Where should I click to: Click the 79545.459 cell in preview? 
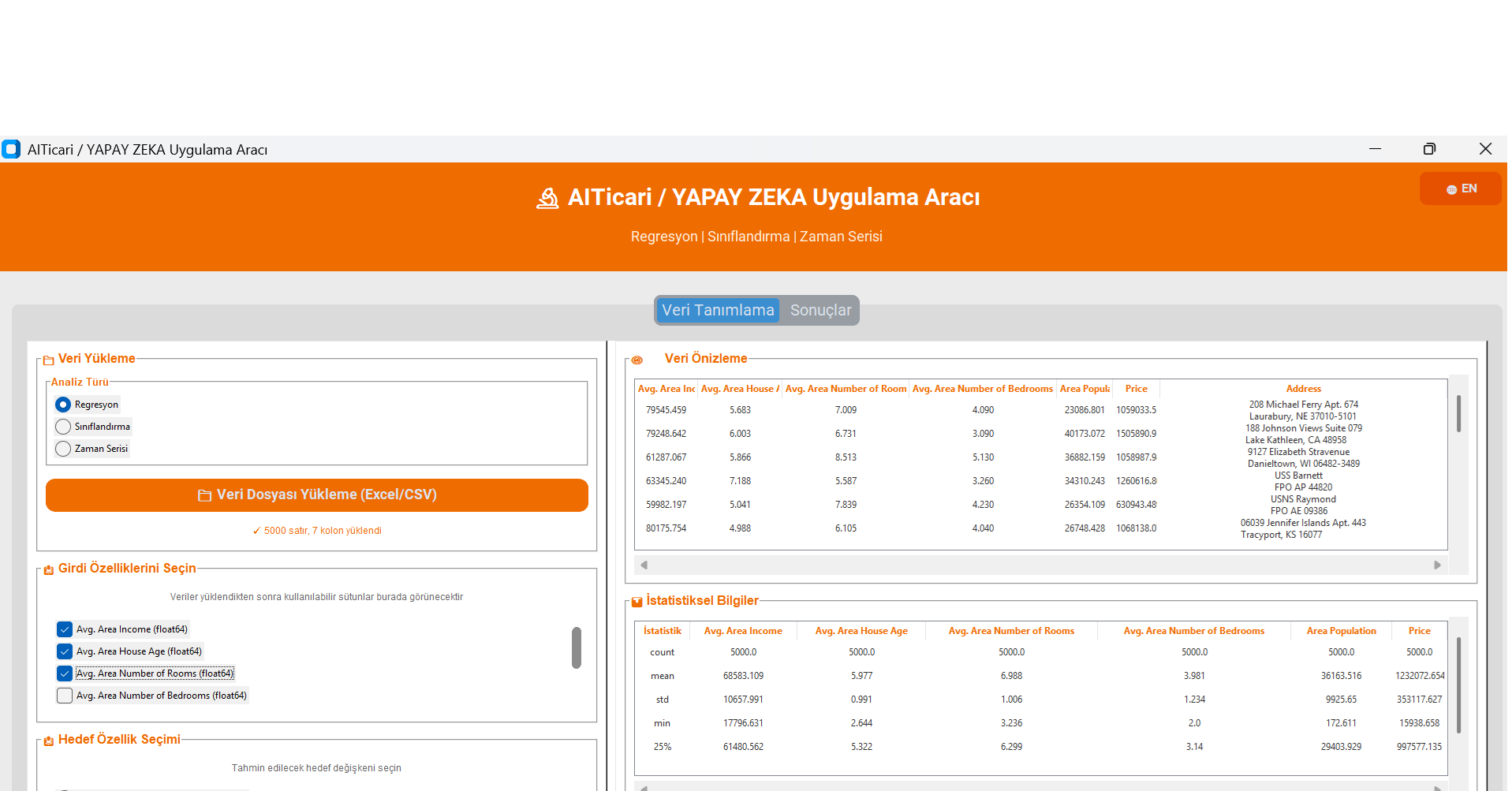coord(666,410)
